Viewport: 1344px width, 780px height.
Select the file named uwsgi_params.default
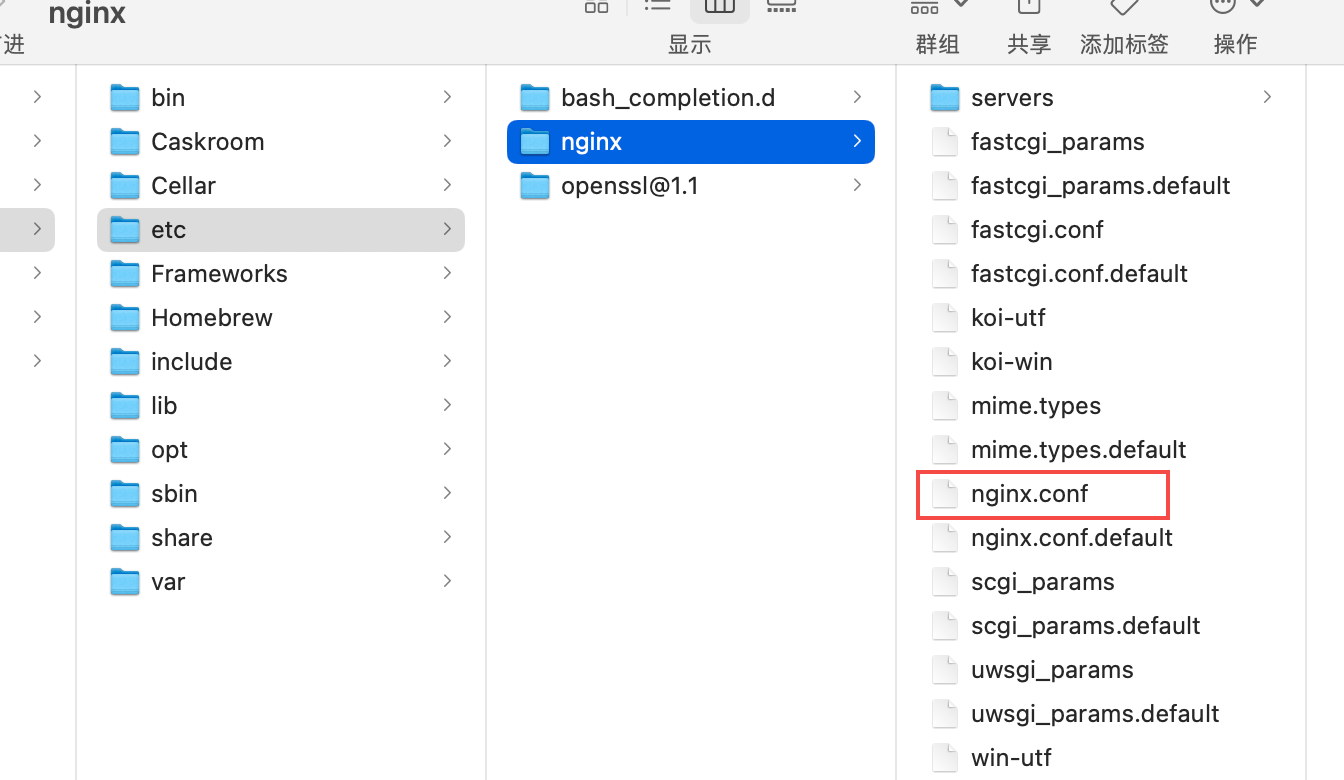pos(1095,713)
